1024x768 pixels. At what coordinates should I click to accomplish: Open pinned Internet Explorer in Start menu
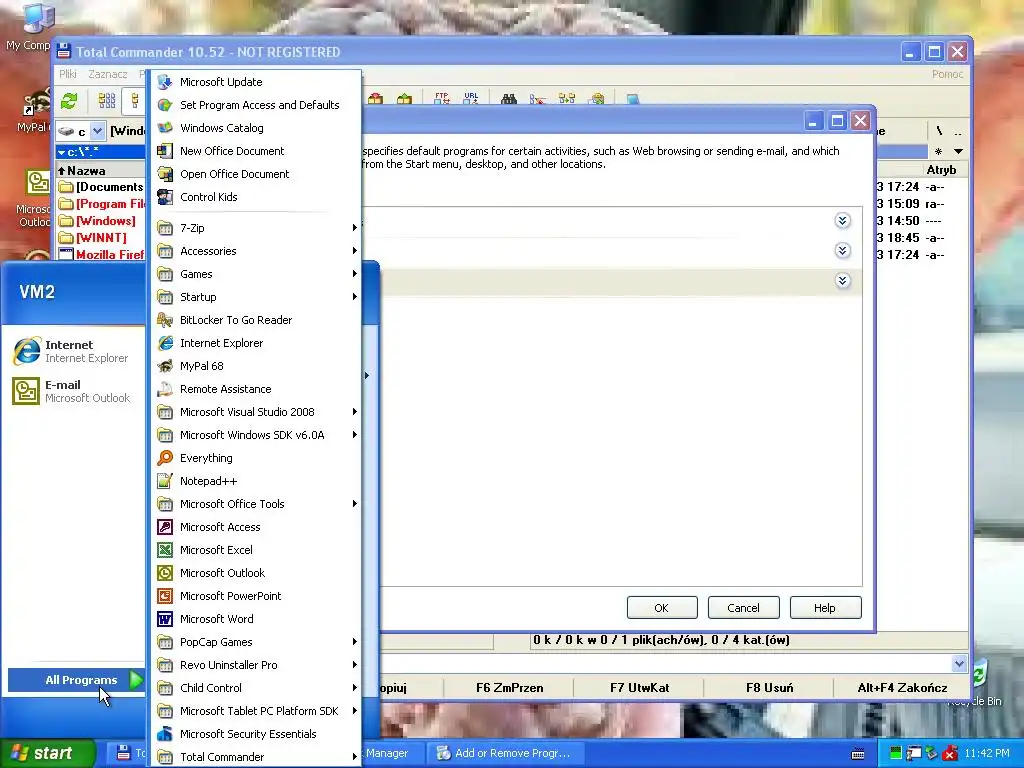click(72, 351)
